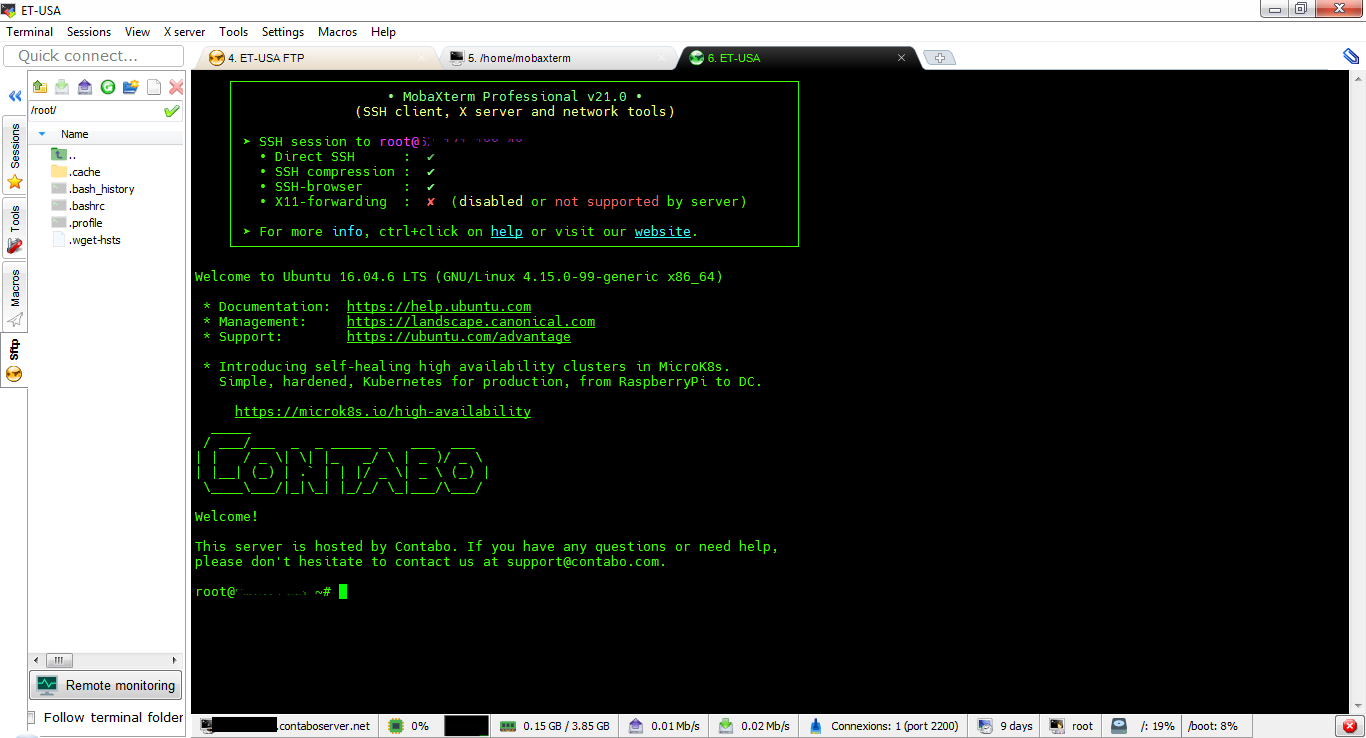Screen dimensions: 1366x738
Task: Click the paperclip icon at top right
Action: point(1350,57)
